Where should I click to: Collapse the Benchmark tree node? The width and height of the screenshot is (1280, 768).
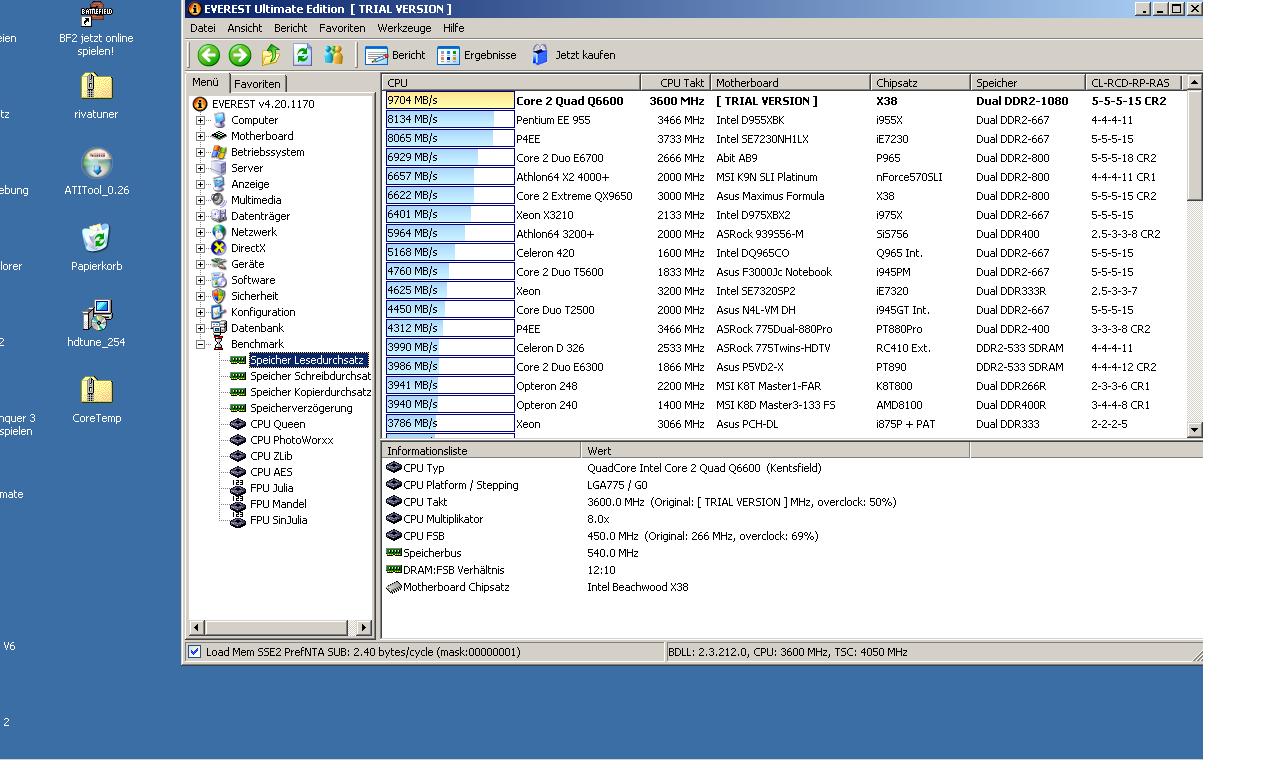200,344
